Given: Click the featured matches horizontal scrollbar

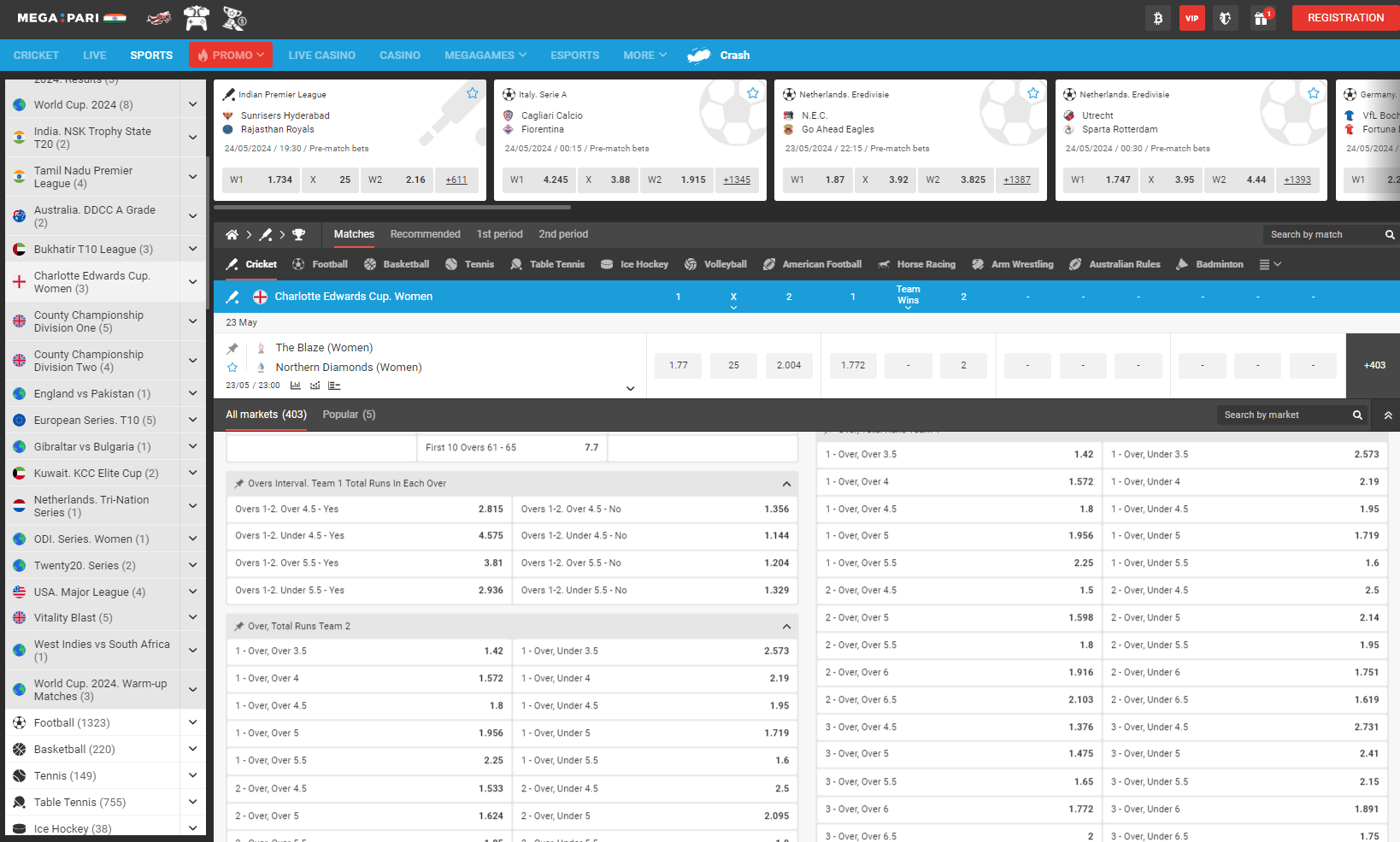Looking at the screenshot, I should 392,207.
